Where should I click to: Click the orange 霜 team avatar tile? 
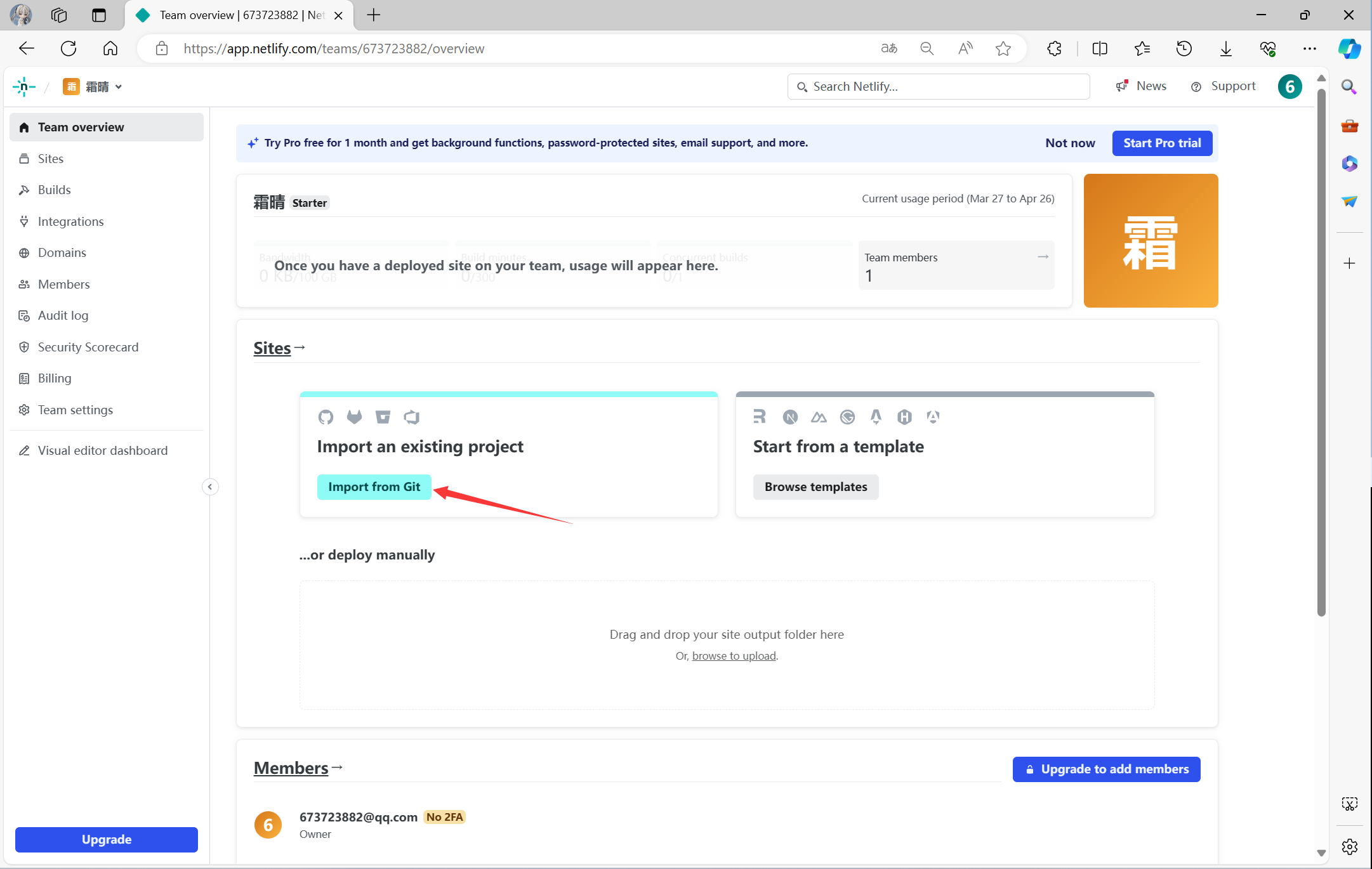pos(1151,241)
